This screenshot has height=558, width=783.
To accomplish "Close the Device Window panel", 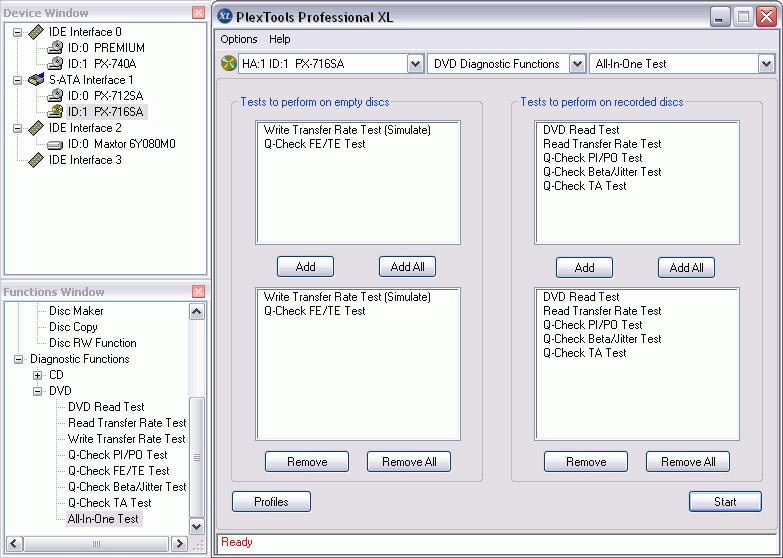I will [x=198, y=12].
